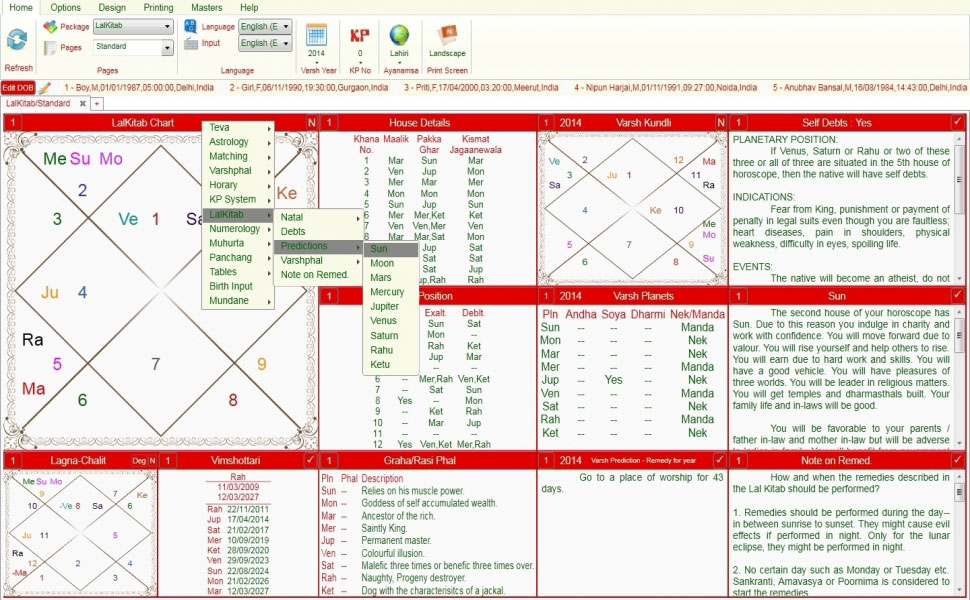The width and height of the screenshot is (970, 600).
Task: Open the Varsh Year calendar icon
Action: (x=316, y=35)
